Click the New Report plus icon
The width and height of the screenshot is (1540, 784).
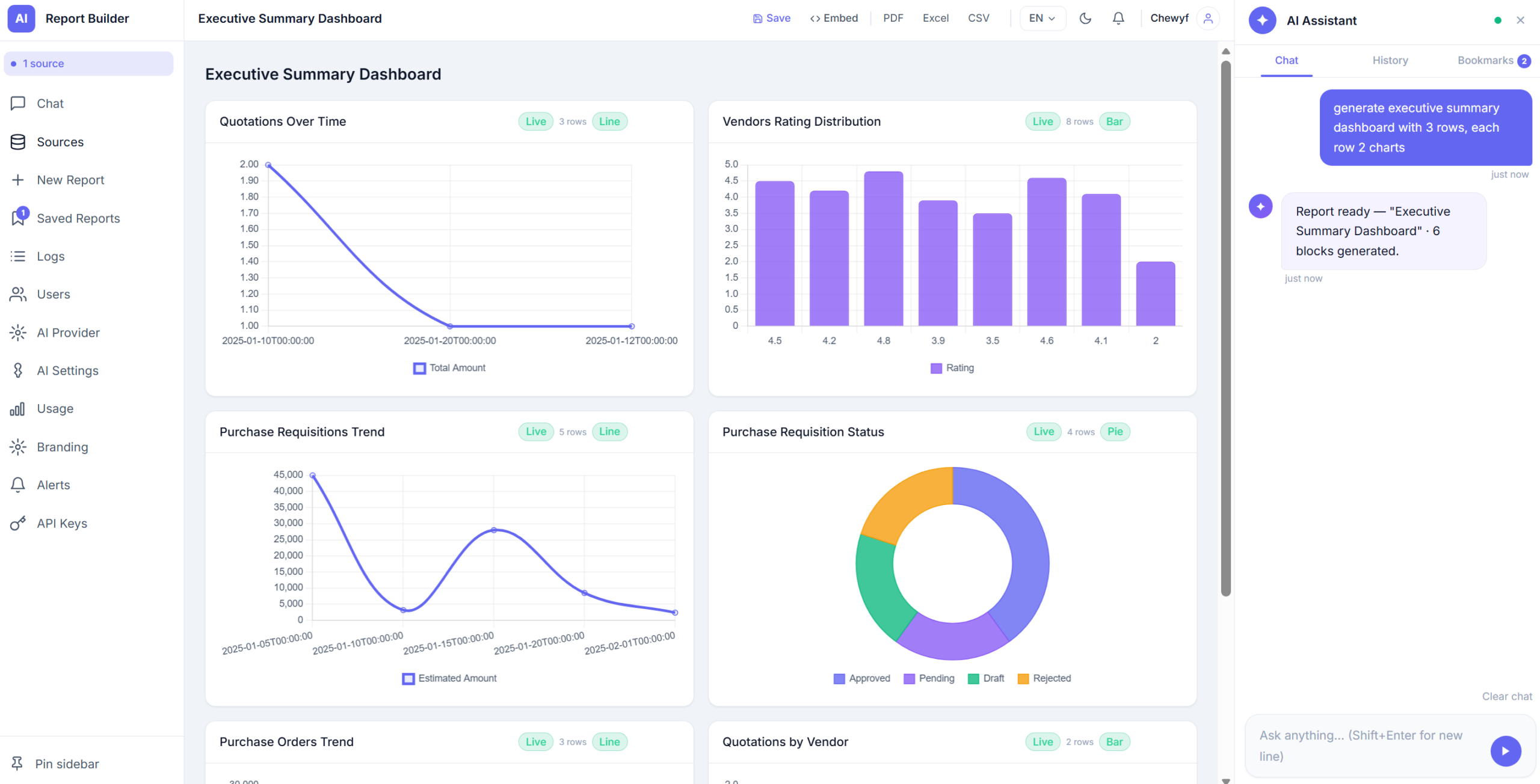[x=18, y=180]
